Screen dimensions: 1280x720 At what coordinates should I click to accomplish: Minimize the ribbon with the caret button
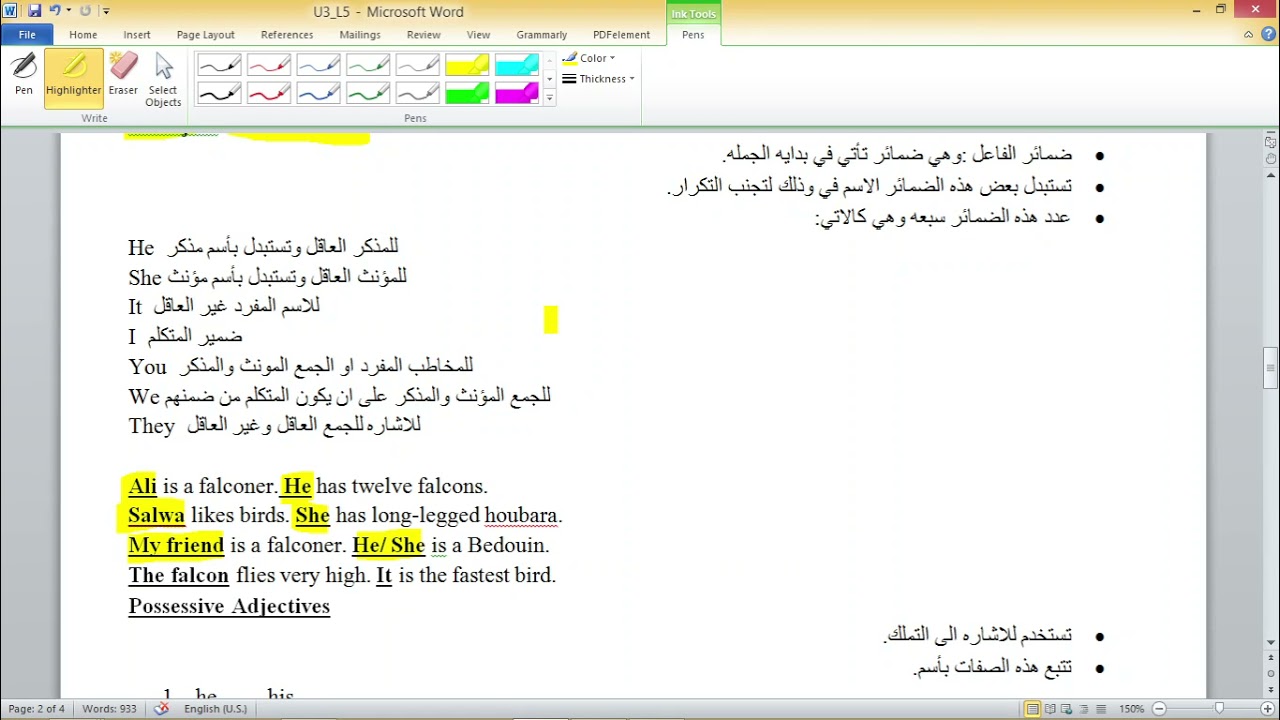point(1248,35)
